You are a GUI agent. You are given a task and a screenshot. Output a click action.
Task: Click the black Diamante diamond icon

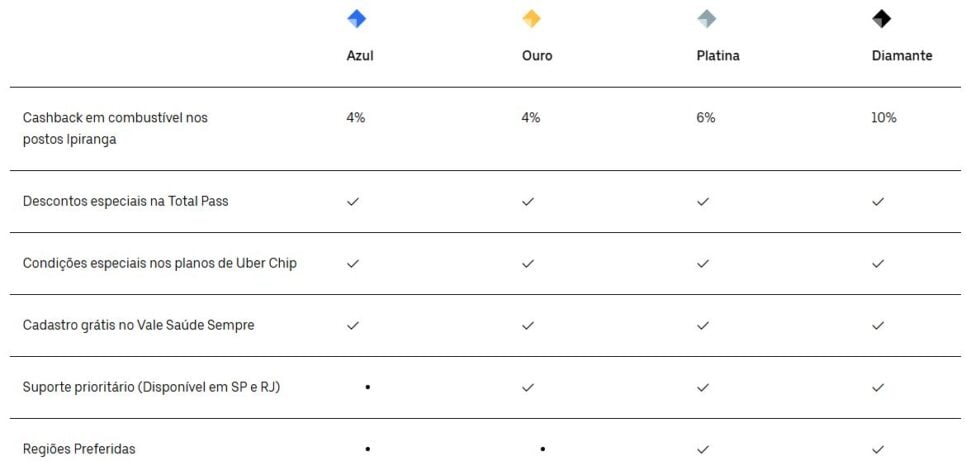point(881,19)
